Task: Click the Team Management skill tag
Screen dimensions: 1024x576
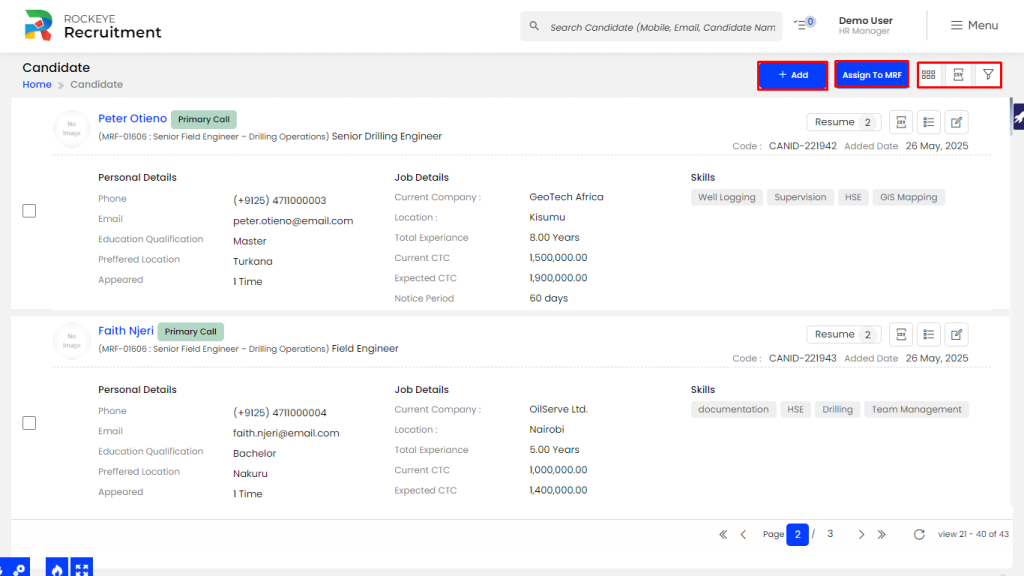Action: click(916, 409)
